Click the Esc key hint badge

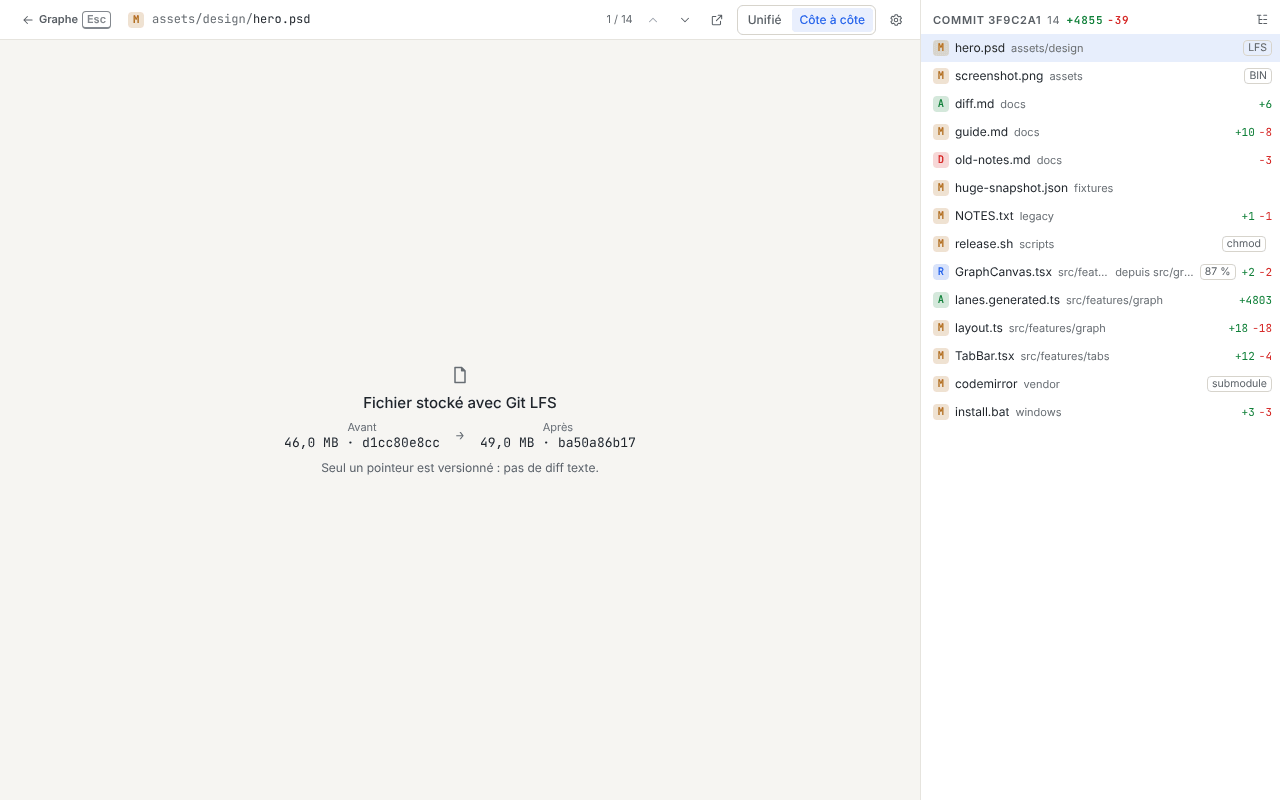click(x=96, y=20)
